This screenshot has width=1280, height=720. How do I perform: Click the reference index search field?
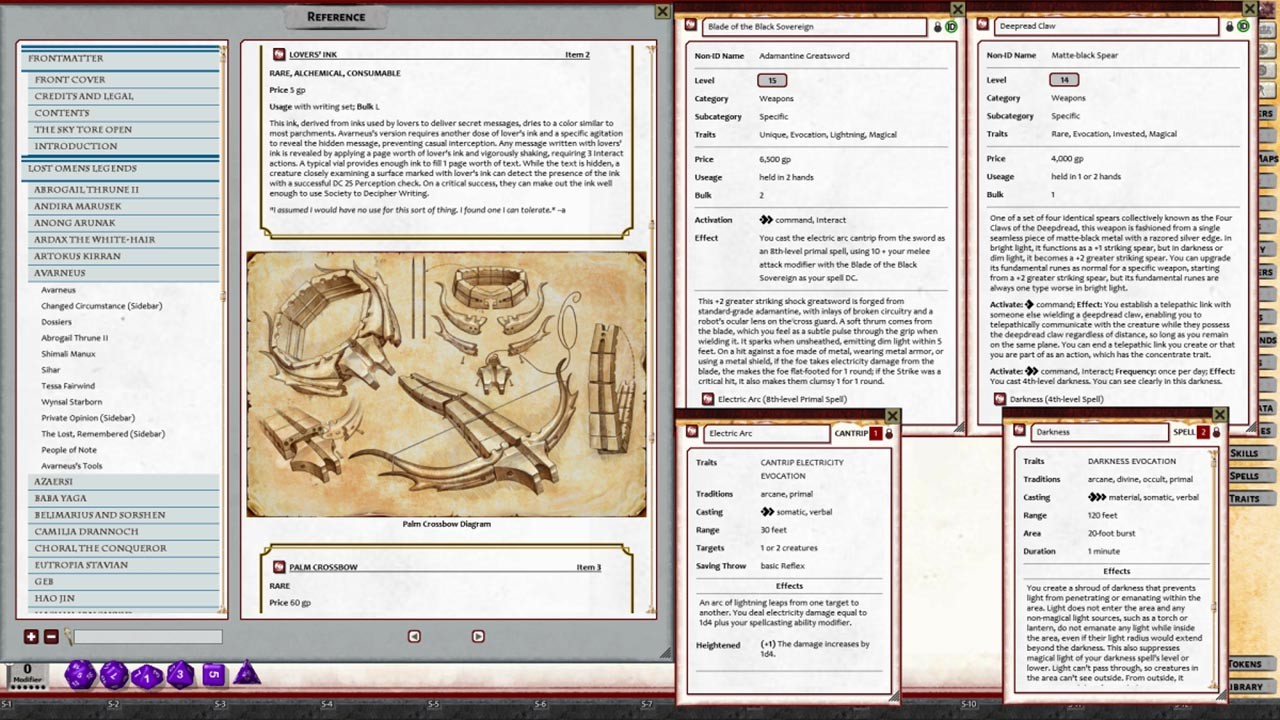pyautogui.click(x=147, y=637)
